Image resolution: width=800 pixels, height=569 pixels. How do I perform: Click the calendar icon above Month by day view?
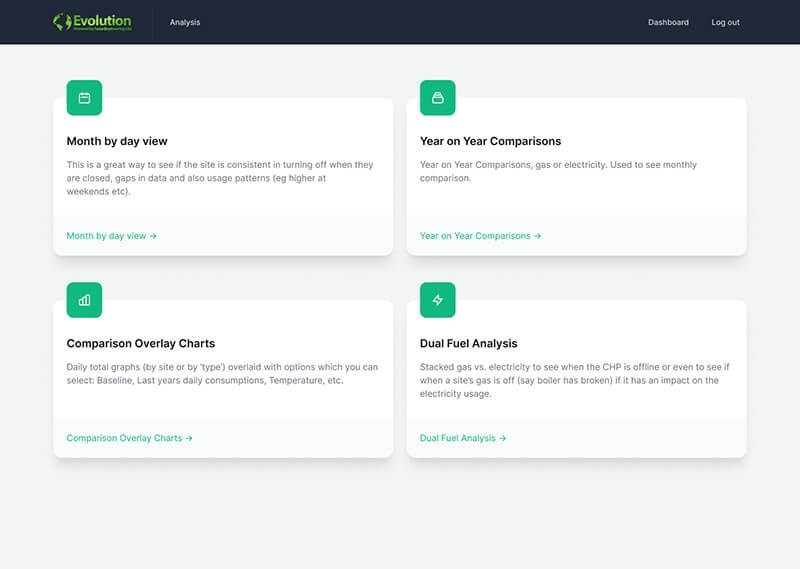coord(84,98)
